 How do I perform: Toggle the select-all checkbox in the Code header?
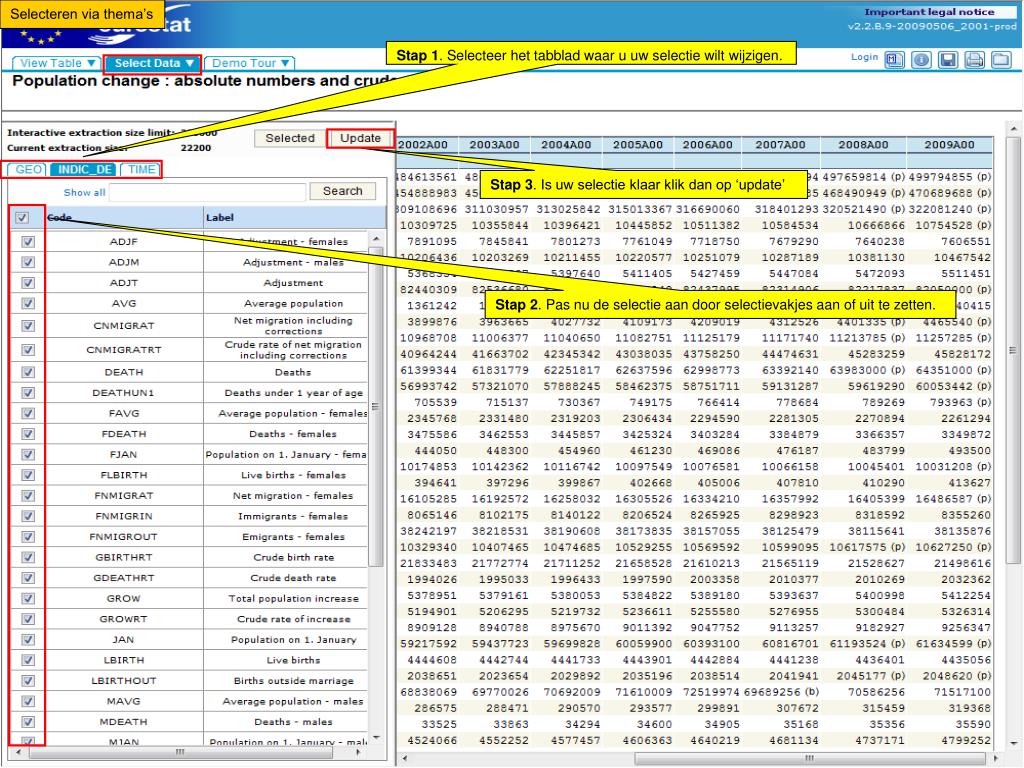coord(23,217)
